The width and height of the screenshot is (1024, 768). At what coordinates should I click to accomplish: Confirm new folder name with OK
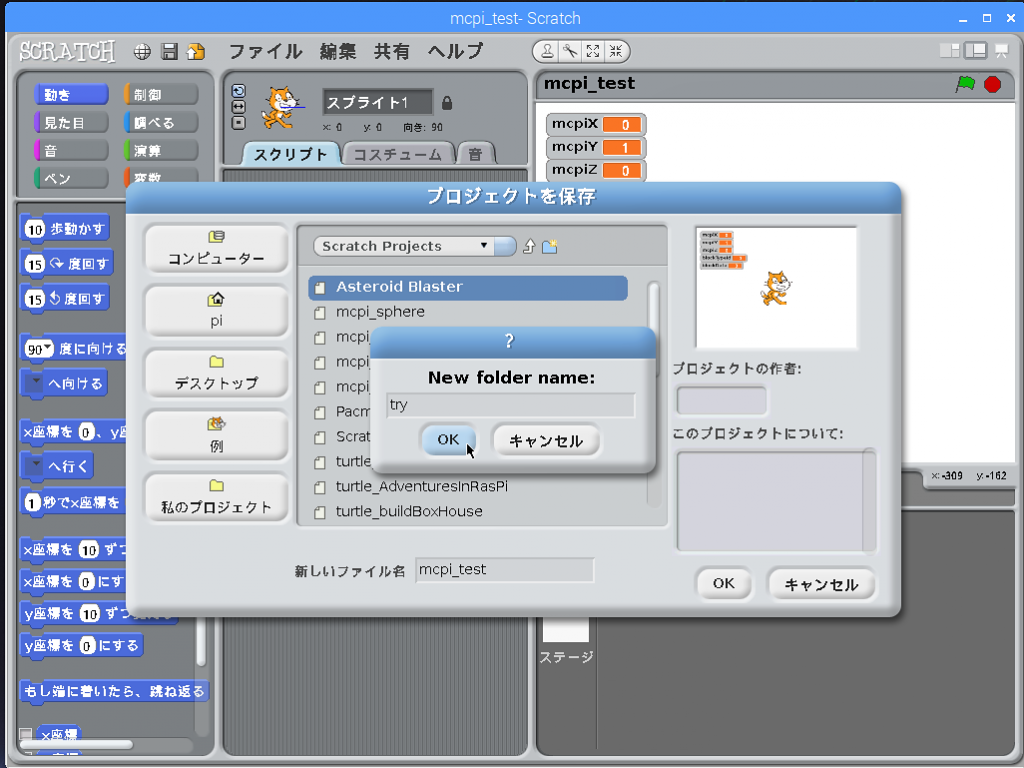pyautogui.click(x=448, y=440)
